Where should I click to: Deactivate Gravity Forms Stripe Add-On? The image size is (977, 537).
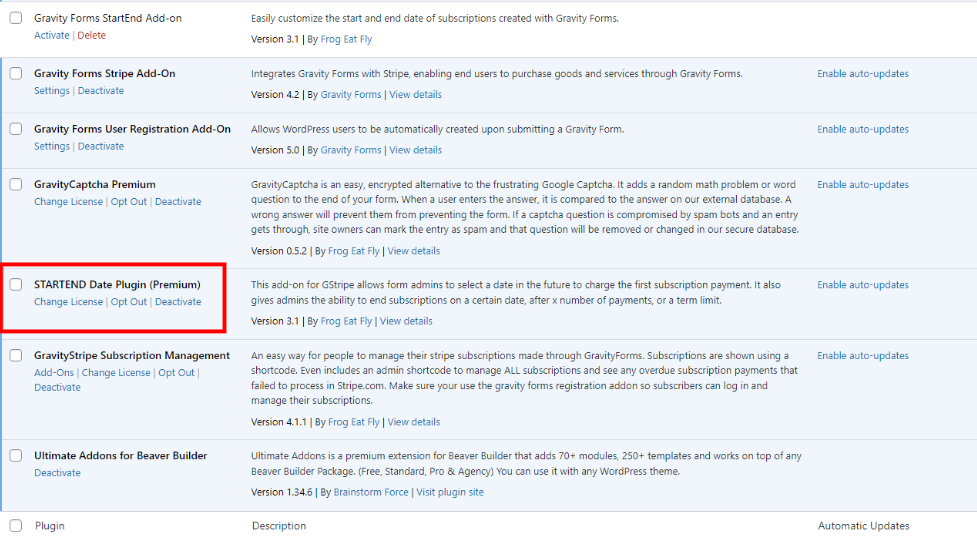101,90
